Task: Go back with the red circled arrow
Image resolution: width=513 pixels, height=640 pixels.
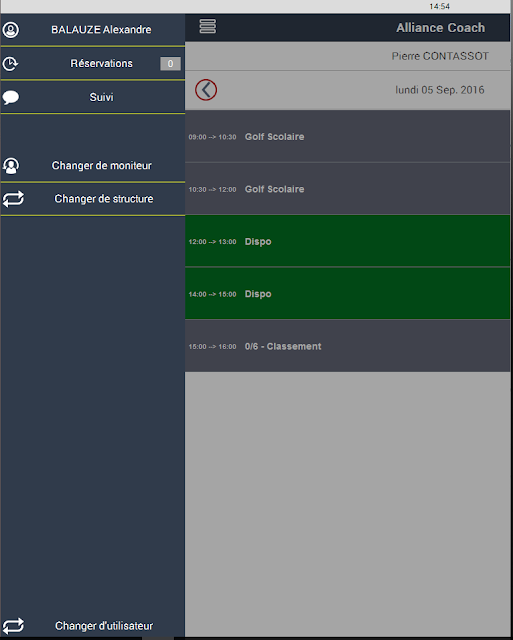Action: (x=206, y=90)
